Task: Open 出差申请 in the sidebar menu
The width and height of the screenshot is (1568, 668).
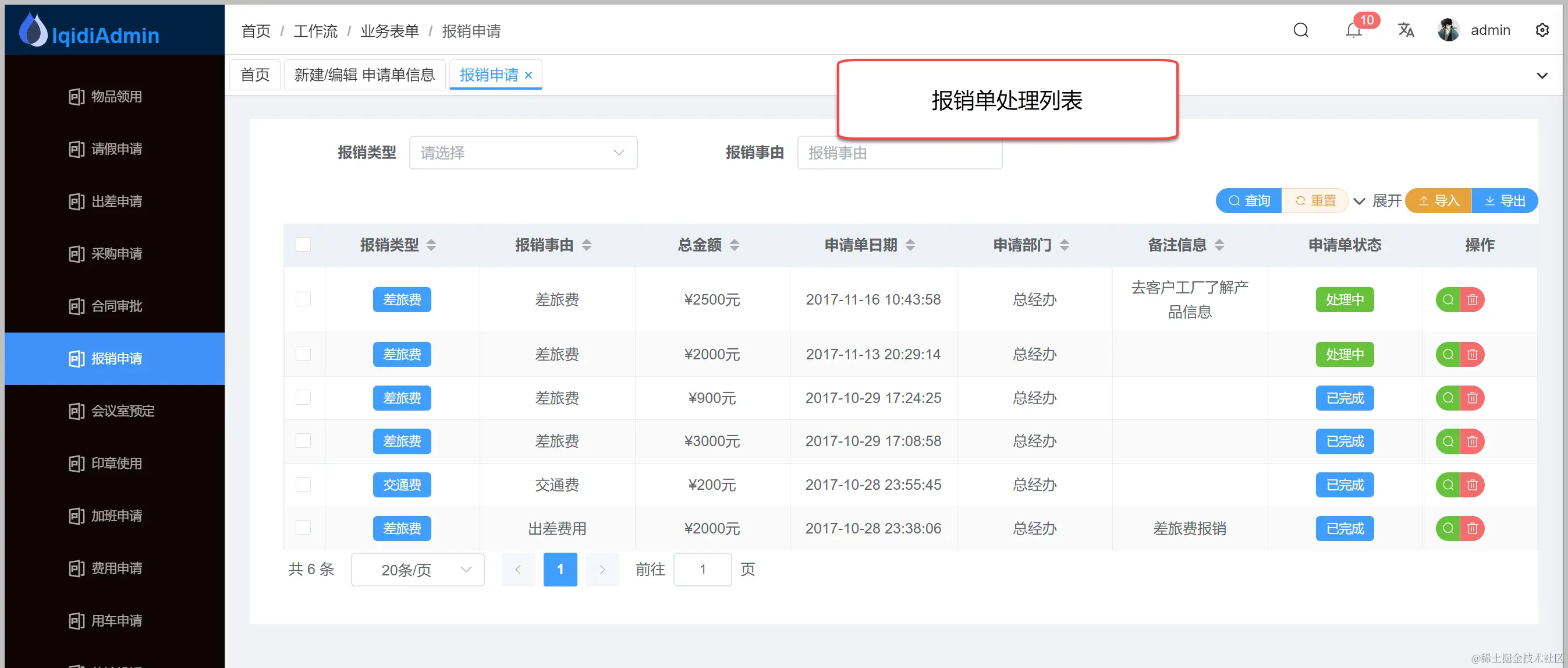Action: click(x=116, y=201)
